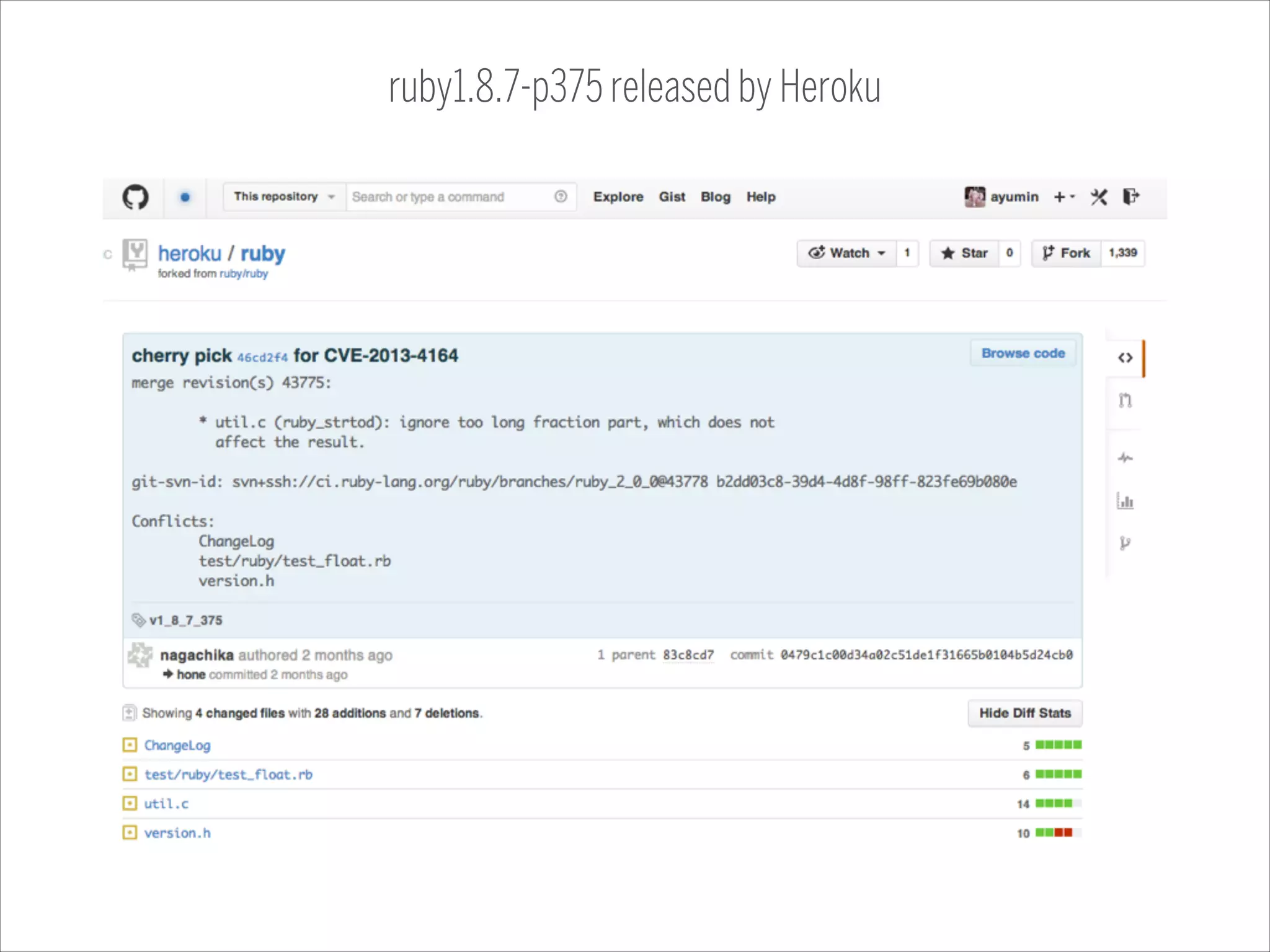Open the 46cd2f4 commit hash link
This screenshot has width=1270, height=952.
pos(262,358)
